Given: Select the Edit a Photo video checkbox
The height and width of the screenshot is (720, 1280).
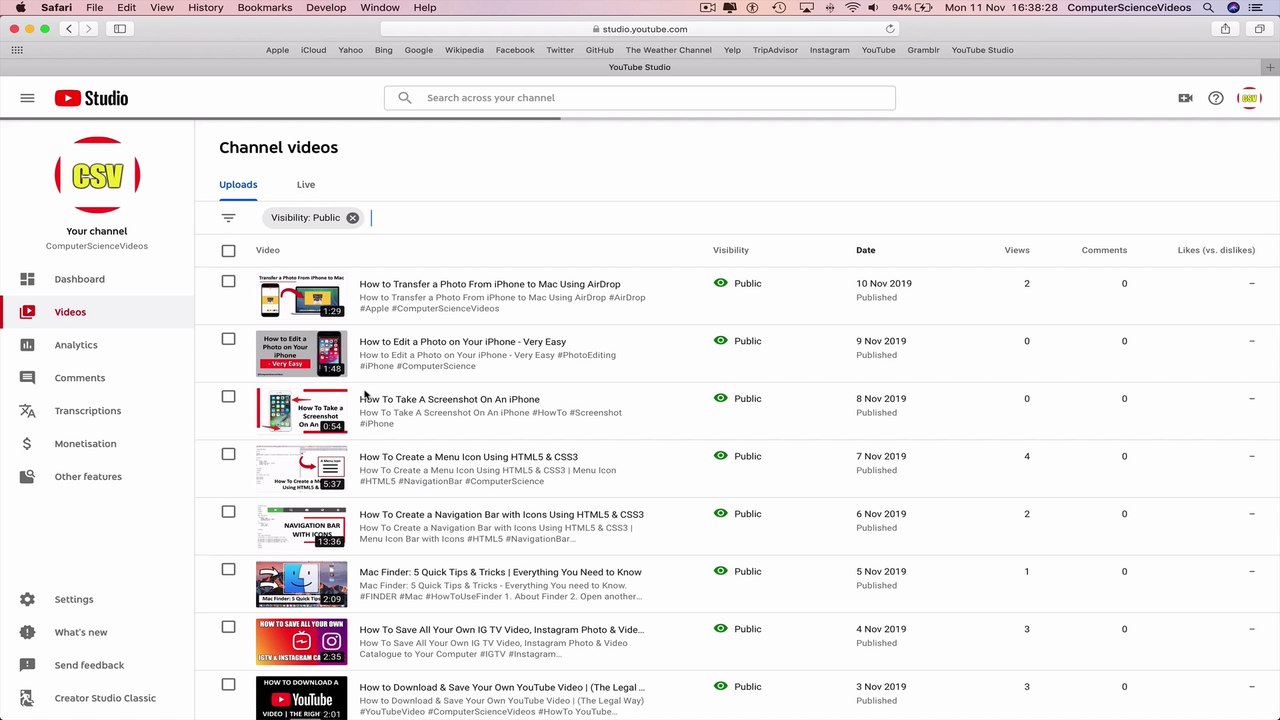Looking at the screenshot, I should pos(228,339).
